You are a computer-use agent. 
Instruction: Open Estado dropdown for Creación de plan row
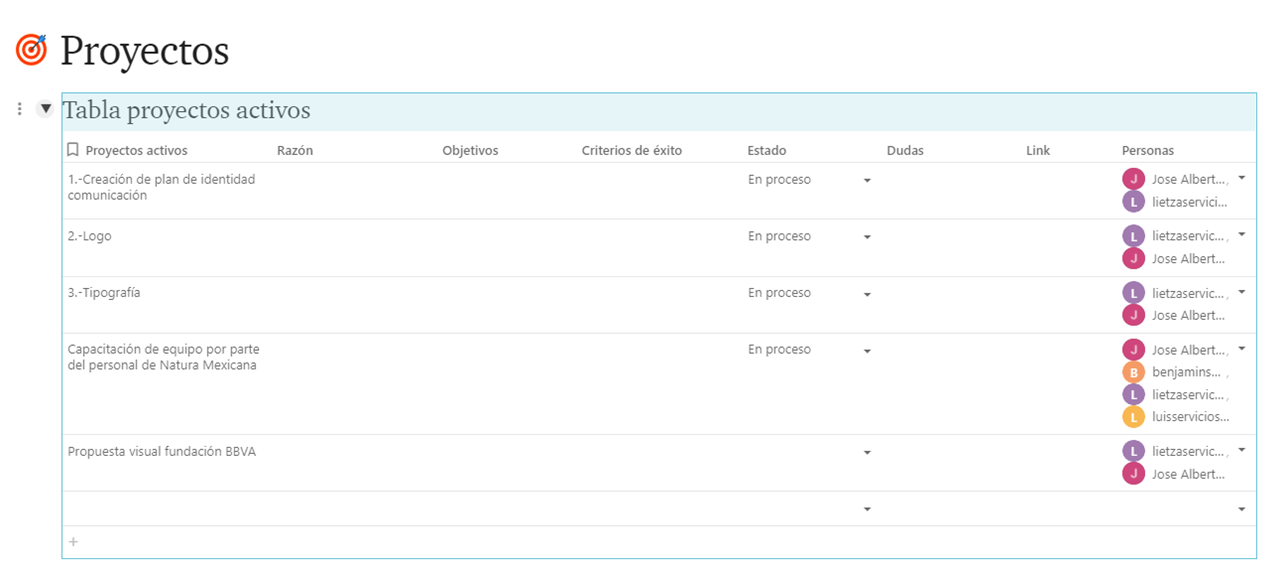pyautogui.click(x=867, y=181)
